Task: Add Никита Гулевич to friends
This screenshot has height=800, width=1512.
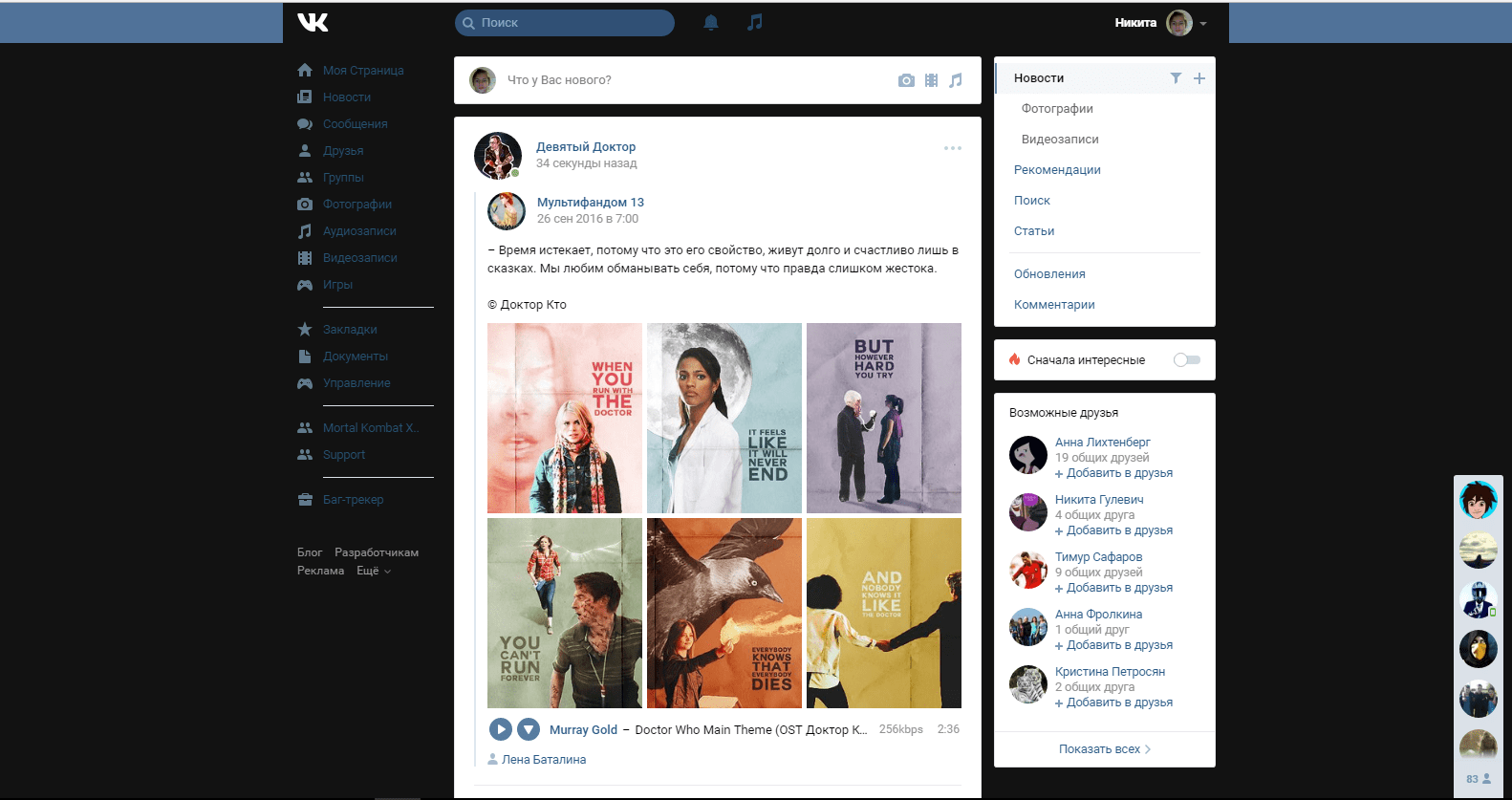Action: coord(1114,530)
